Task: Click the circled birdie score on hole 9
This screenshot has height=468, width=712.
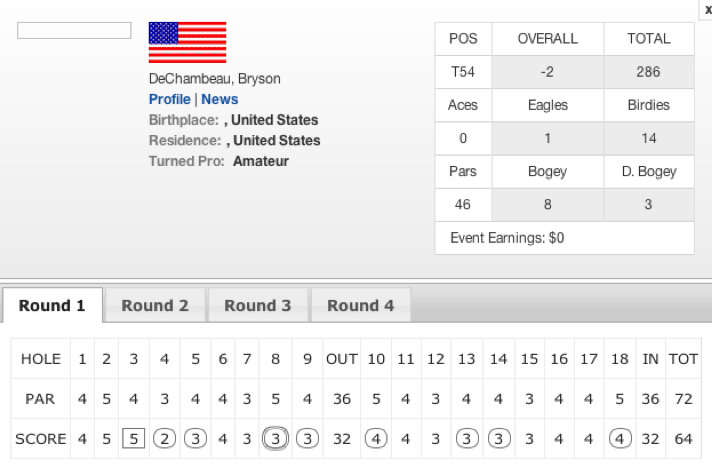Action: 307,439
